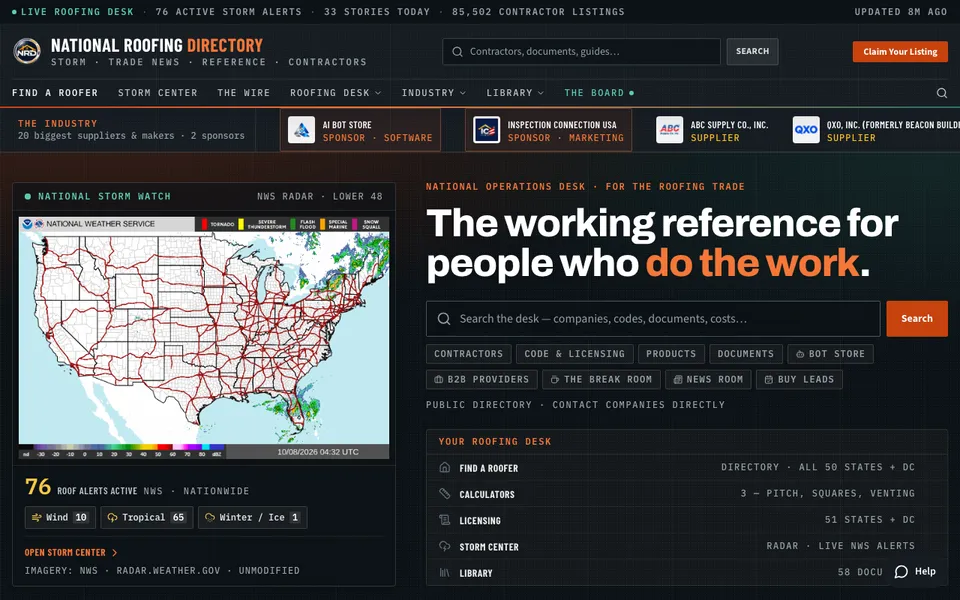Click the cloud icon beside Storm Center row
The image size is (960, 600).
444,546
